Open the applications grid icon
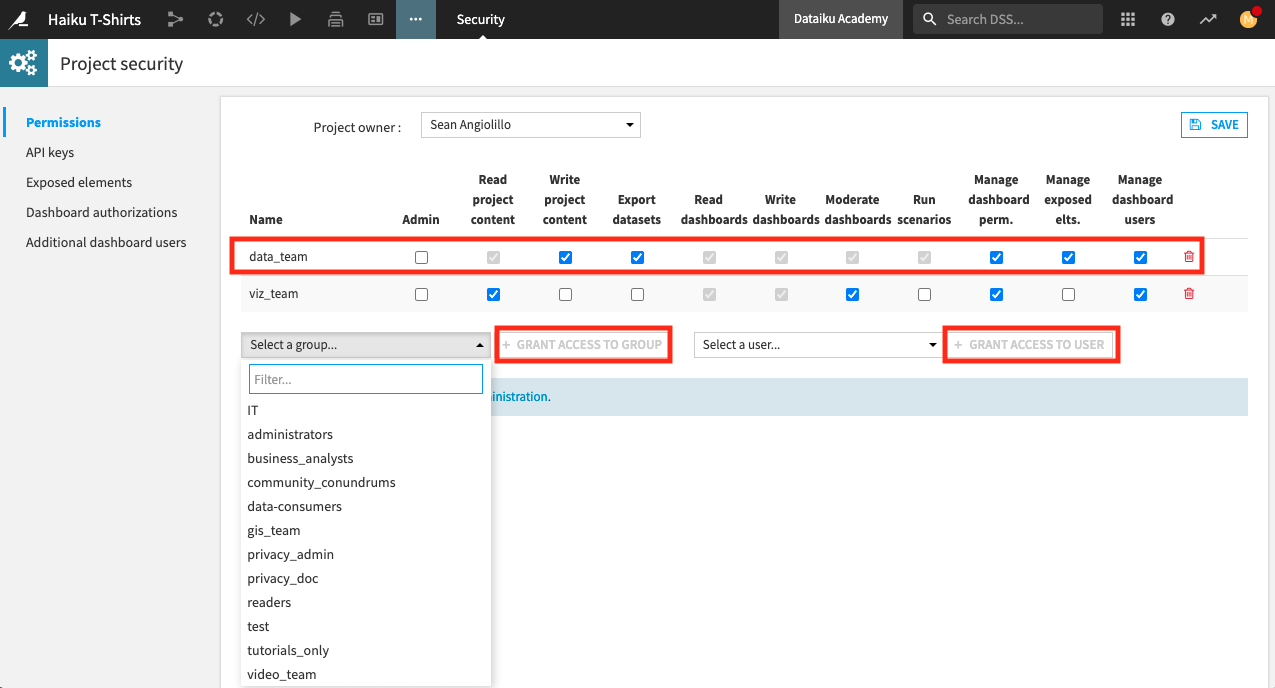Viewport: 1275px width, 688px height. (1128, 19)
